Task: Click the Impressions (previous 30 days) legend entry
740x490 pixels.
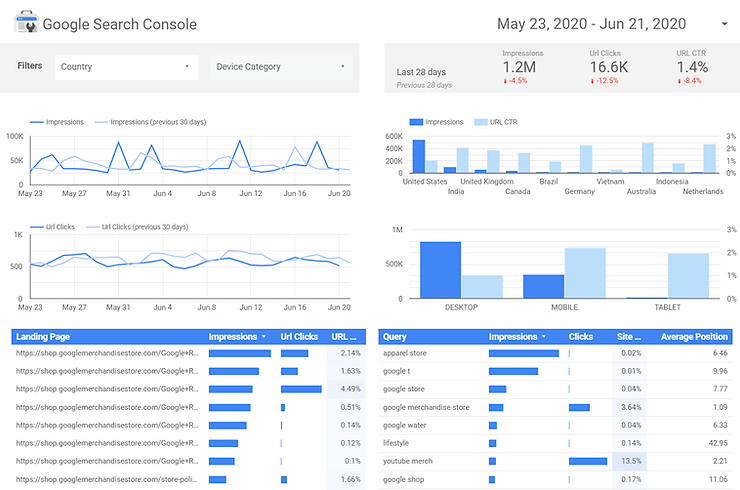Action: (x=151, y=122)
